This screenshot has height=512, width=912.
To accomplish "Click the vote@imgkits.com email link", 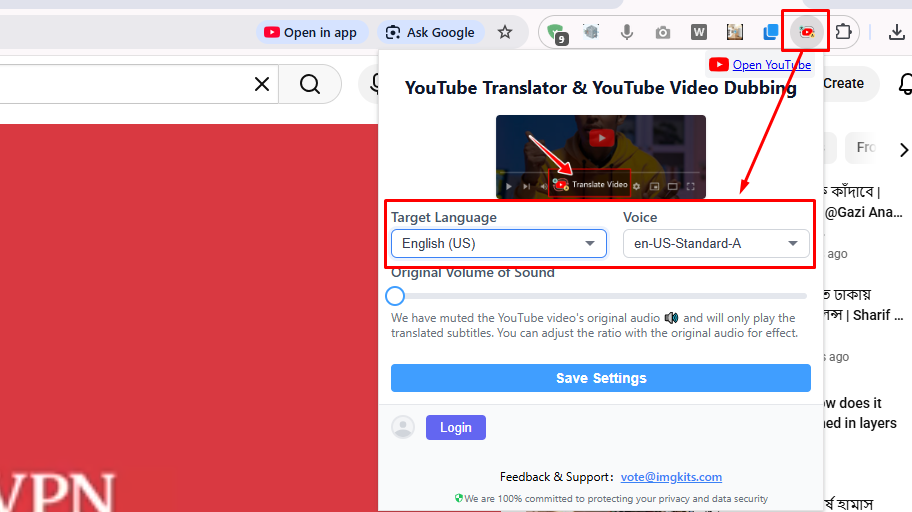I will pos(671,477).
